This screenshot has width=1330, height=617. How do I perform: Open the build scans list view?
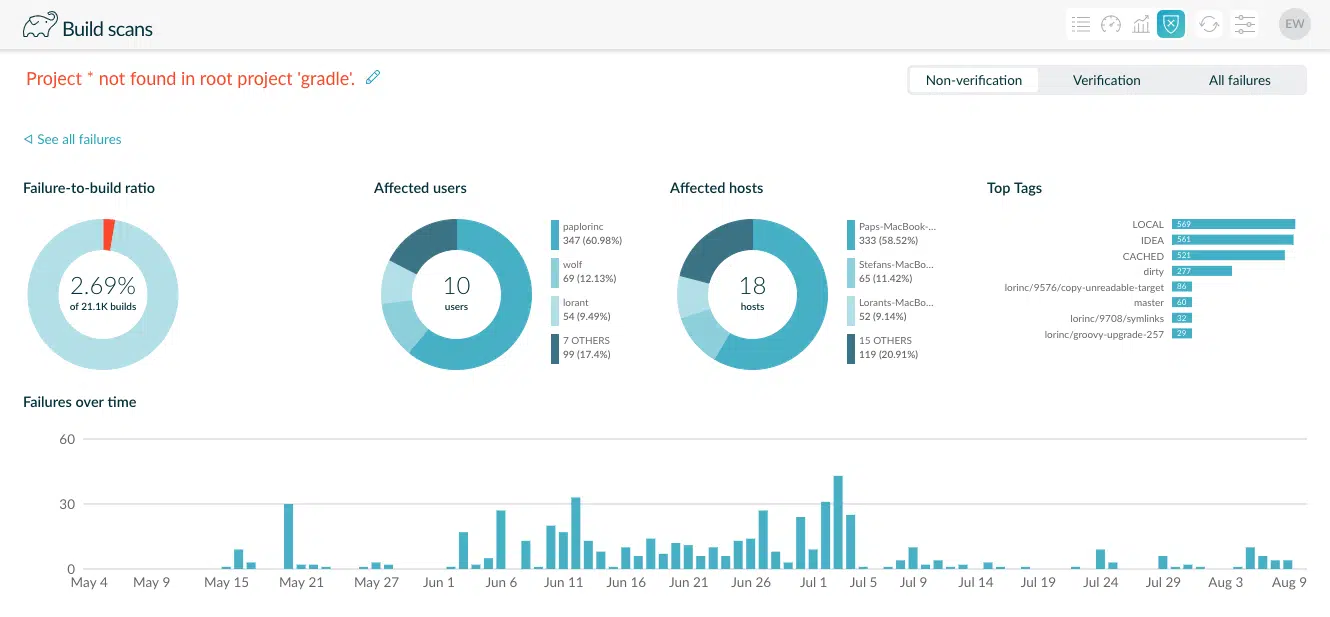pyautogui.click(x=1081, y=23)
